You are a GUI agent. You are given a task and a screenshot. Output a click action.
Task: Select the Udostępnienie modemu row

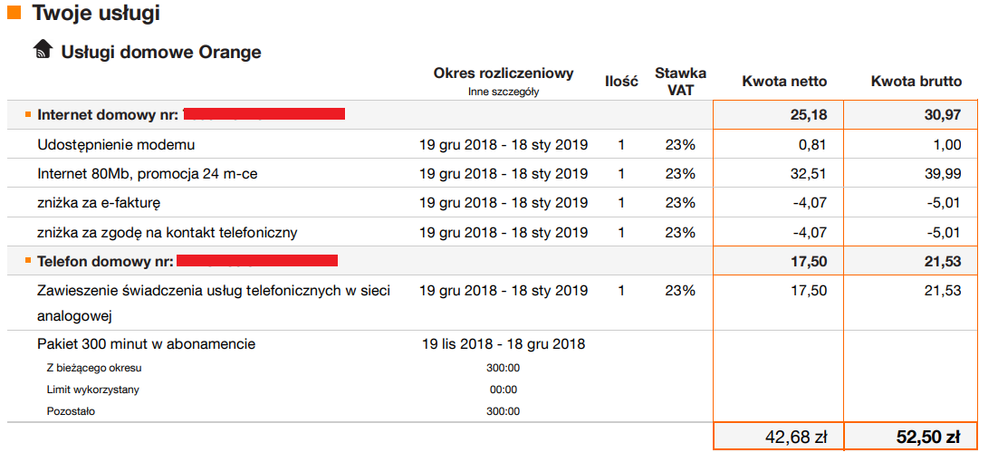pos(115,145)
